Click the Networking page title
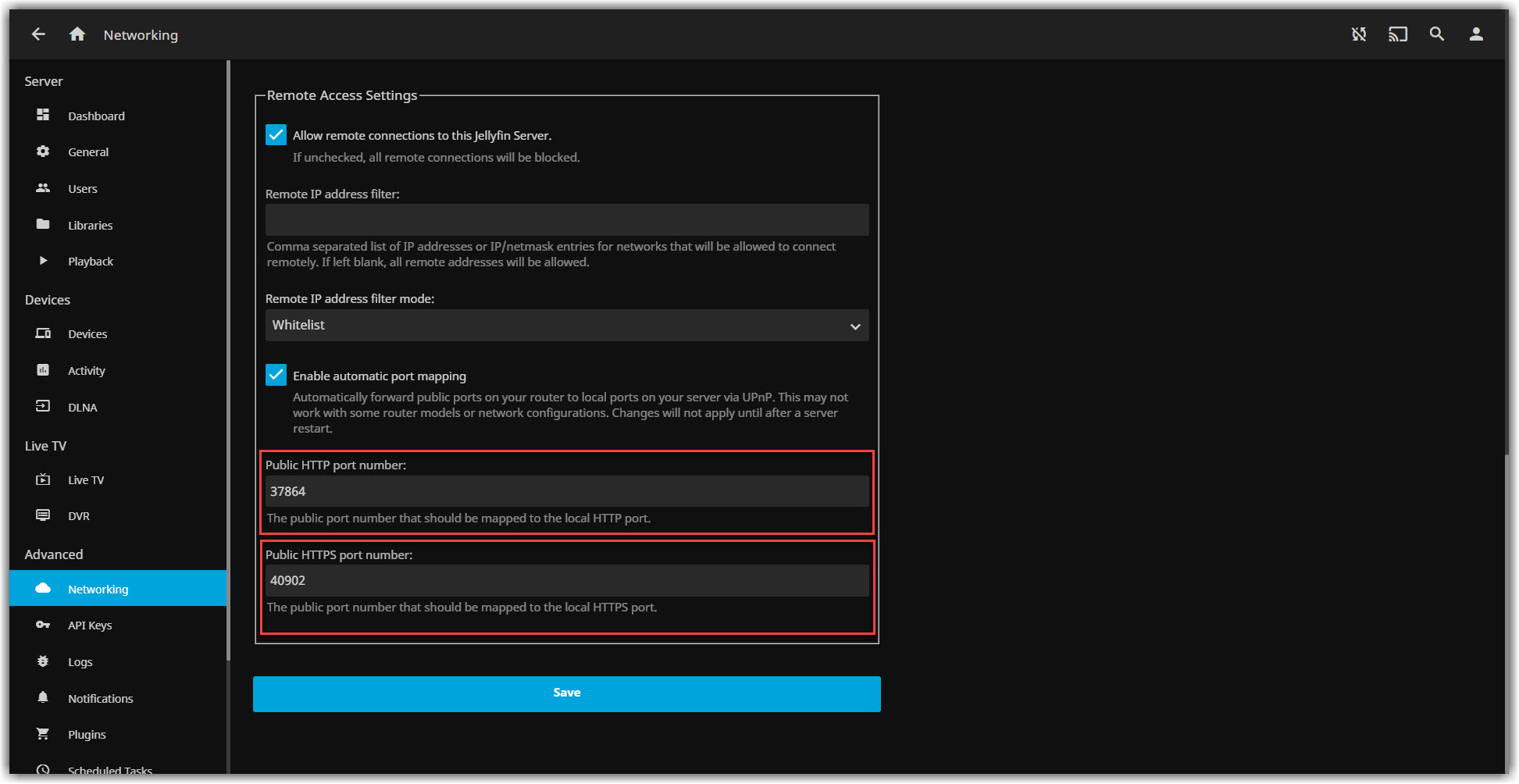 point(141,35)
